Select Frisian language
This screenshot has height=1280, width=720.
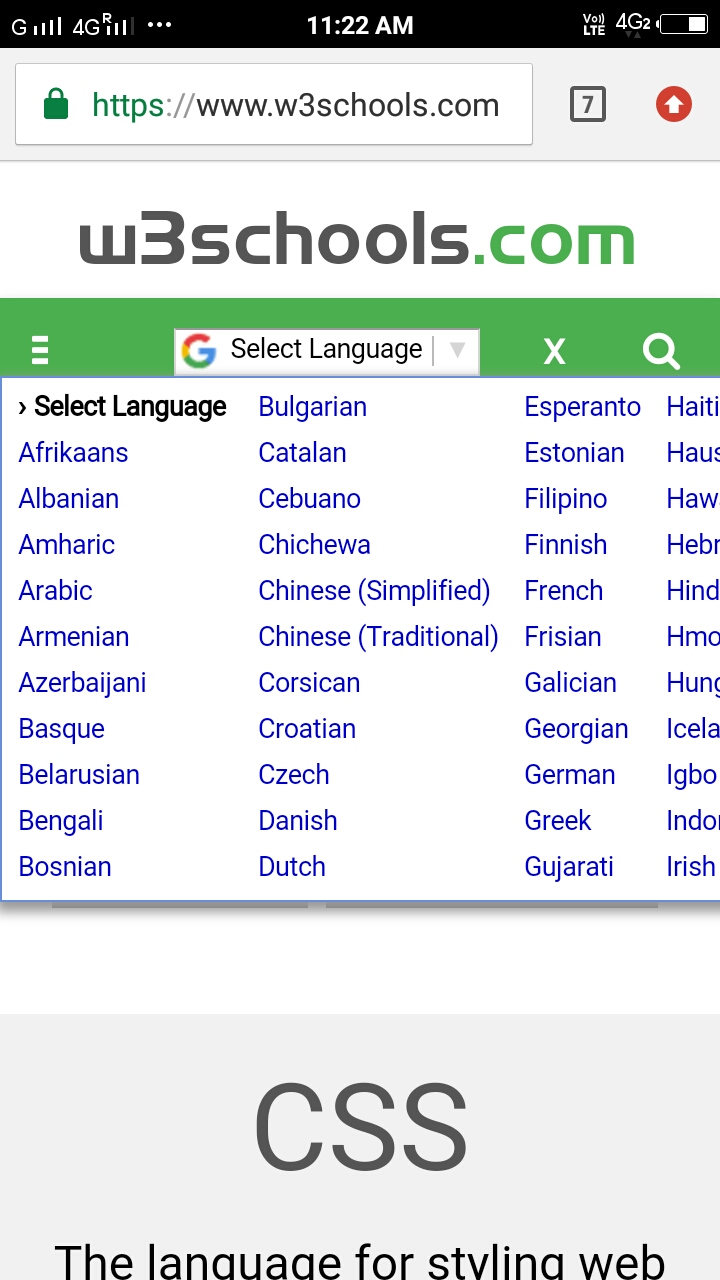[563, 637]
